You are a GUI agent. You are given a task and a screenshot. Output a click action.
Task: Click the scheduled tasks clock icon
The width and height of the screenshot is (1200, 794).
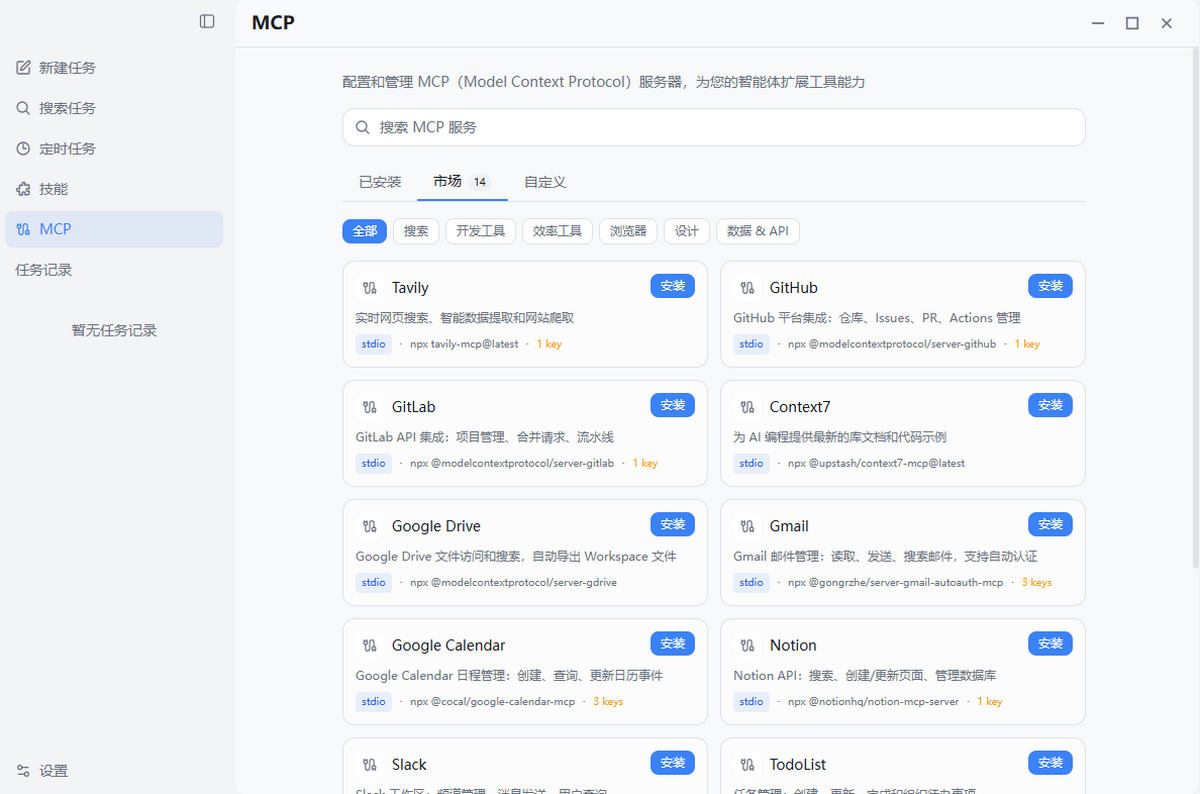click(23, 148)
